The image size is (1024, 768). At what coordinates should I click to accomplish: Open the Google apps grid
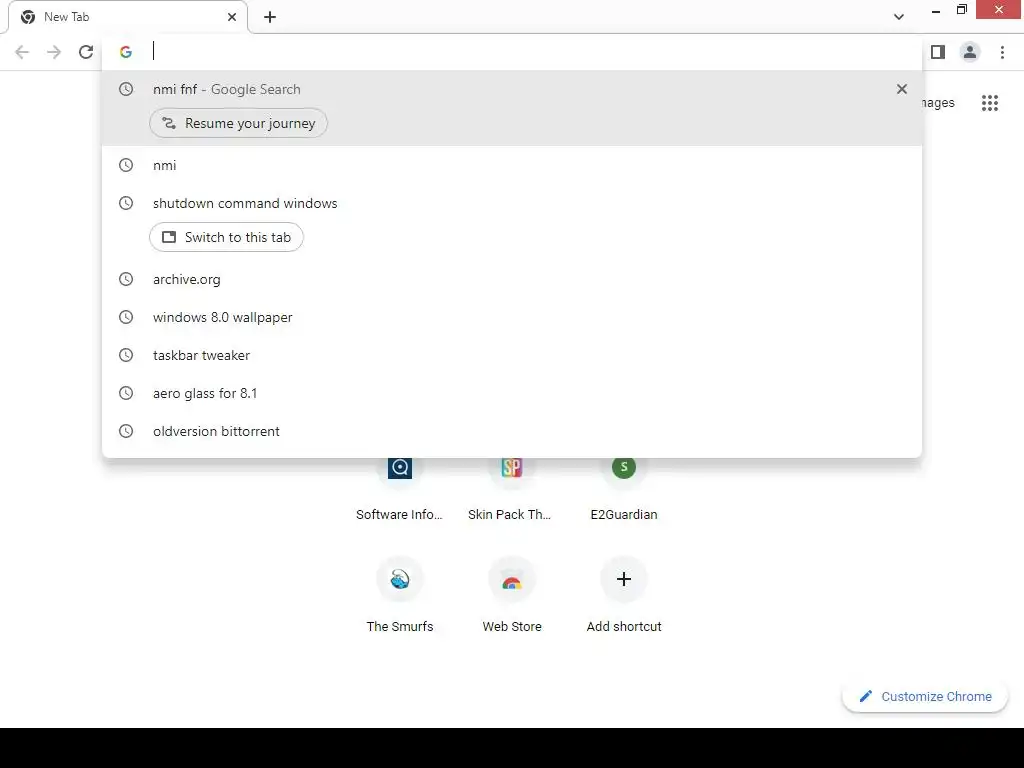click(990, 103)
